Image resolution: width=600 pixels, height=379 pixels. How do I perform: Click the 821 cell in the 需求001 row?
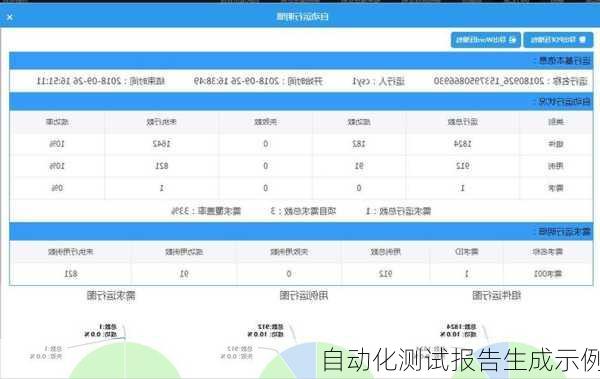(x=71, y=274)
